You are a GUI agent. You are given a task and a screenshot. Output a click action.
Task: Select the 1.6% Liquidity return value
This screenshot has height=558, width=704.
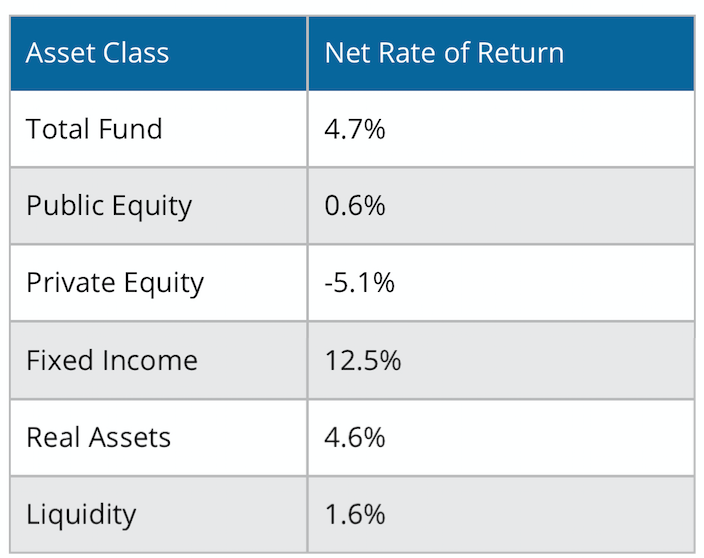tap(355, 514)
